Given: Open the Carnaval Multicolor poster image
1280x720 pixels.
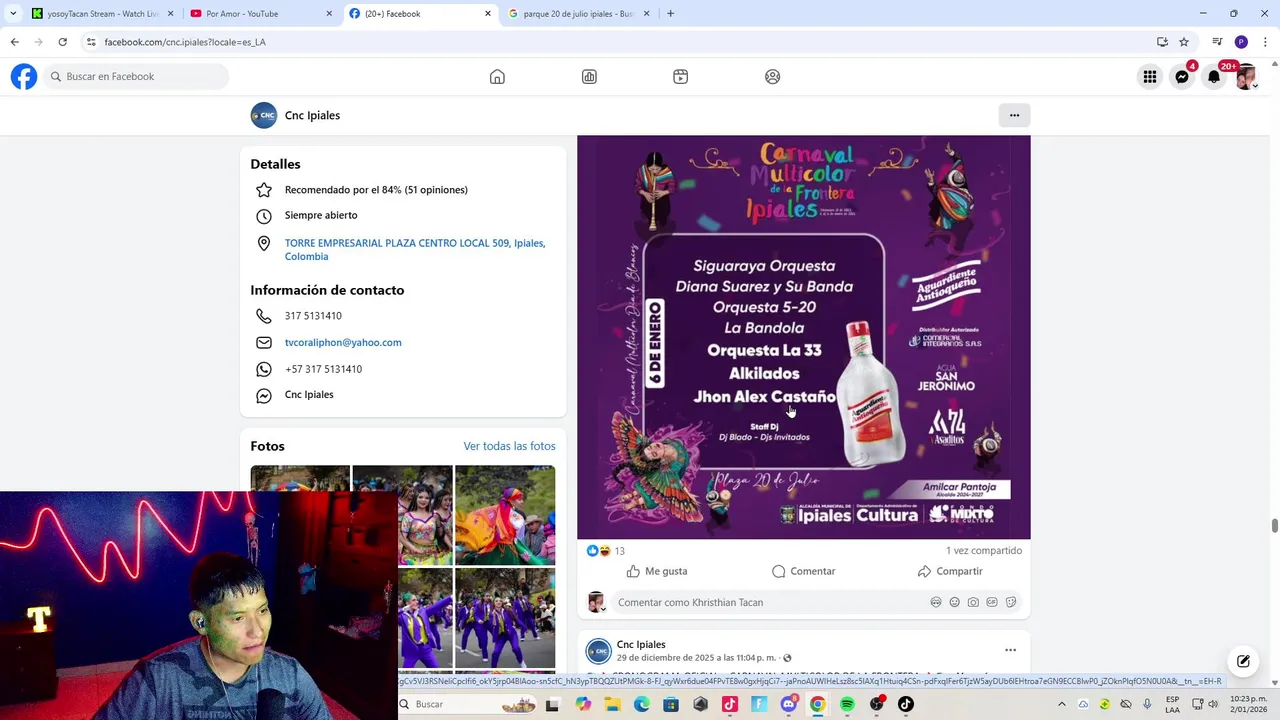Looking at the screenshot, I should (x=804, y=337).
